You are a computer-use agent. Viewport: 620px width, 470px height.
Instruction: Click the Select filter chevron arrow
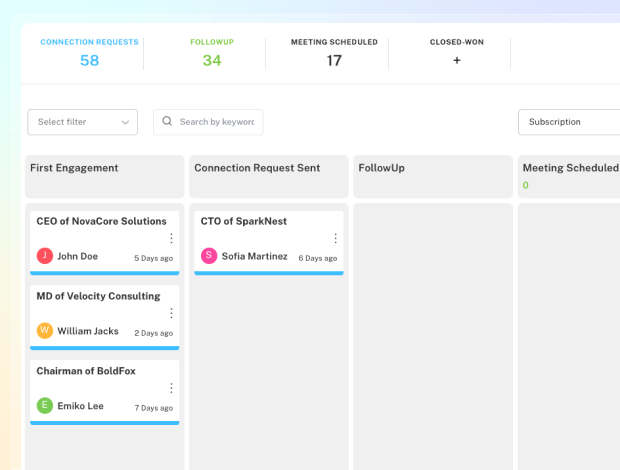point(125,122)
